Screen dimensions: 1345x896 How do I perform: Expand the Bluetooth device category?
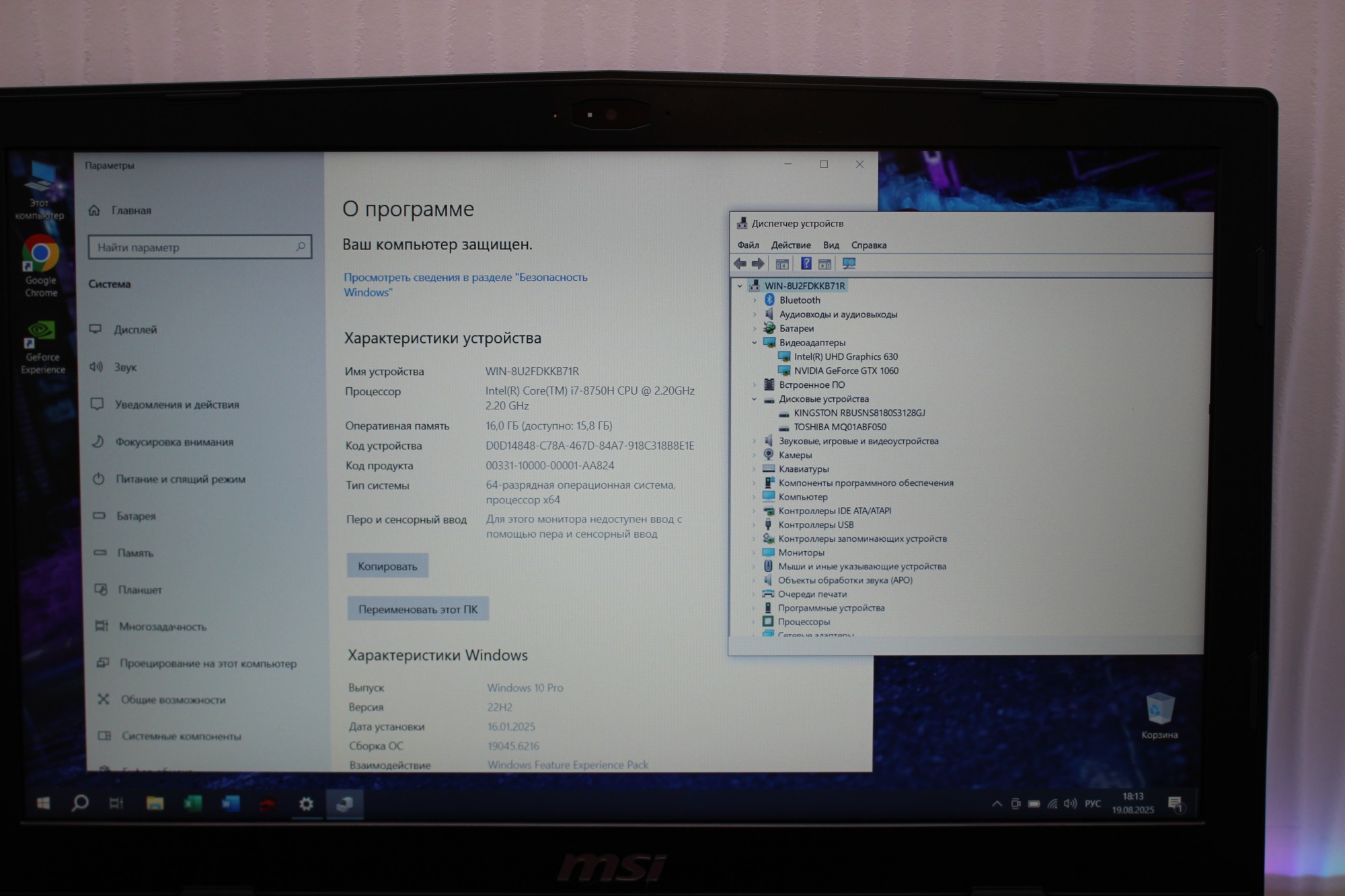755,300
